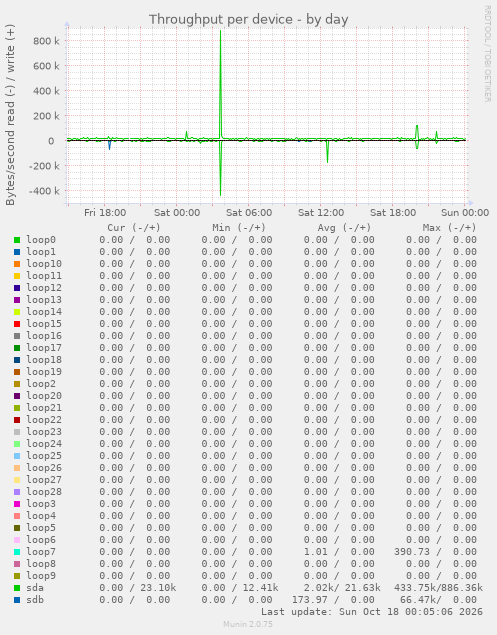Select the 'loop28' legend label
This screenshot has height=635, width=497.
point(44,492)
